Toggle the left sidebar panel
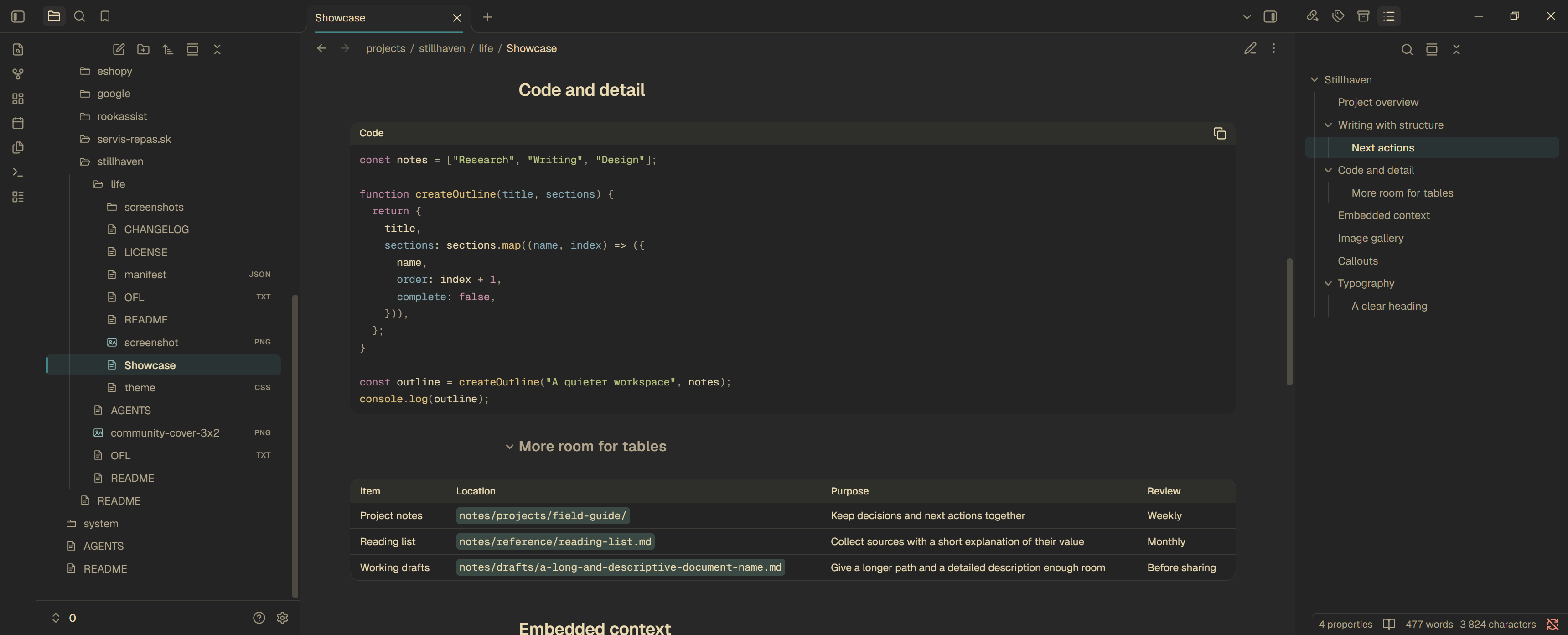This screenshot has width=1568, height=635. pyautogui.click(x=18, y=16)
